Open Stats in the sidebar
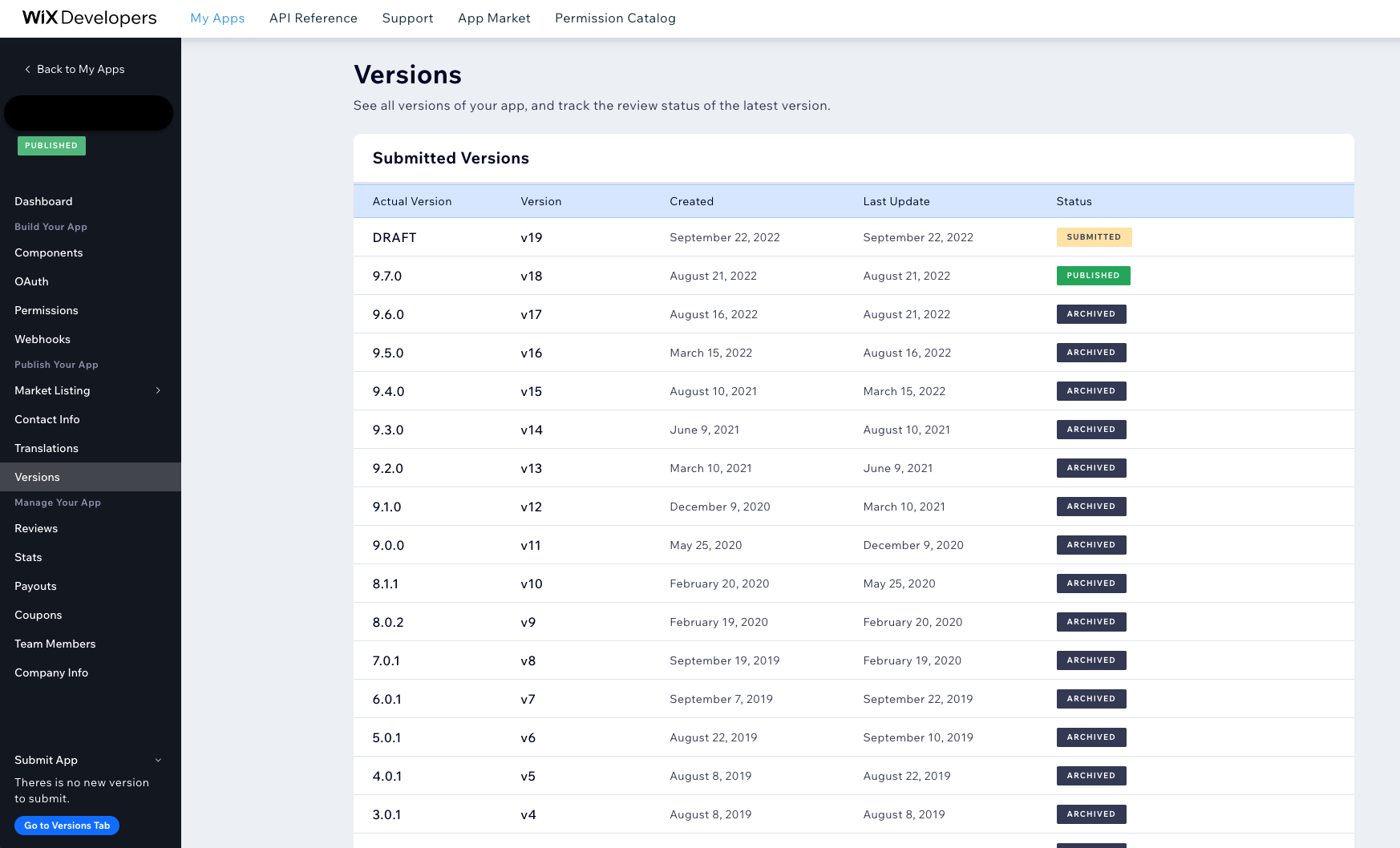The image size is (1400, 848). pyautogui.click(x=28, y=557)
